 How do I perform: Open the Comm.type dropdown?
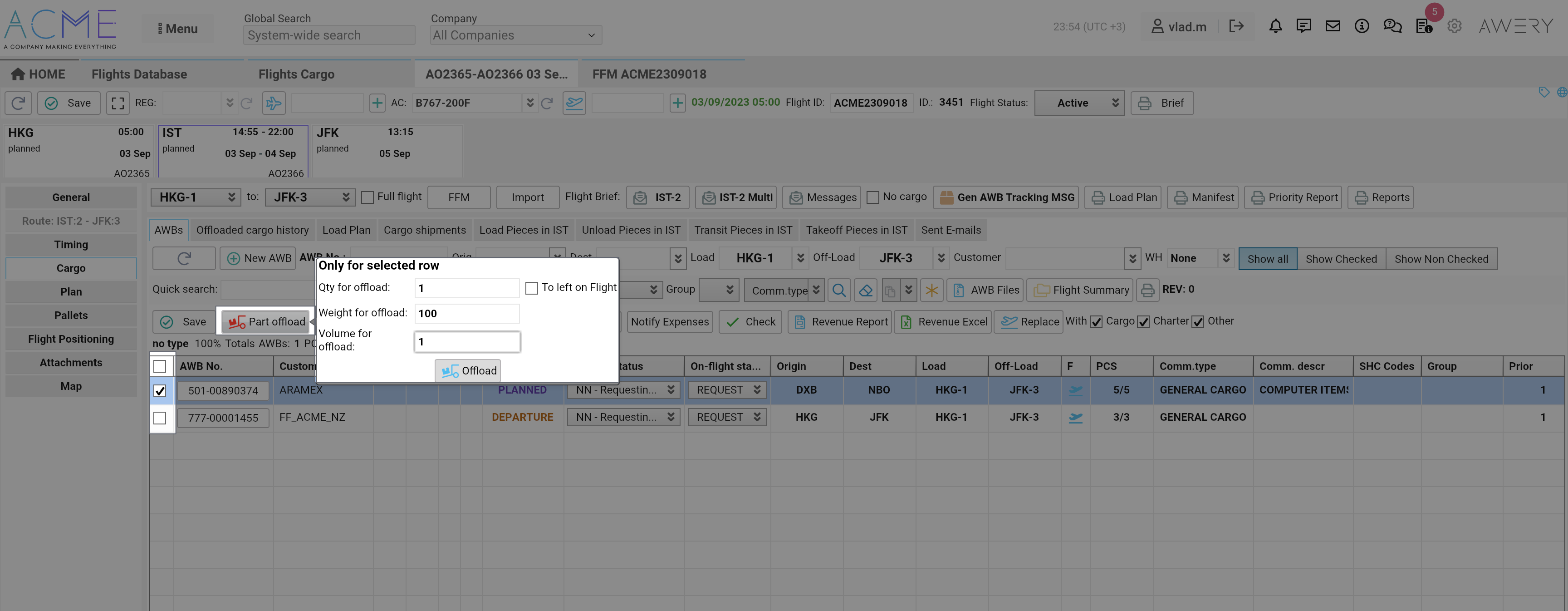784,291
